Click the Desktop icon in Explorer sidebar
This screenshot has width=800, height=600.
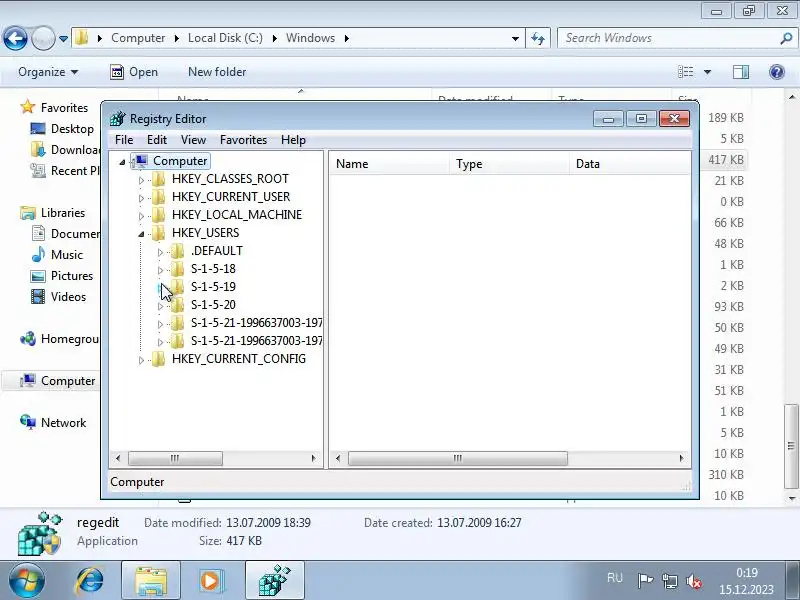coord(38,129)
